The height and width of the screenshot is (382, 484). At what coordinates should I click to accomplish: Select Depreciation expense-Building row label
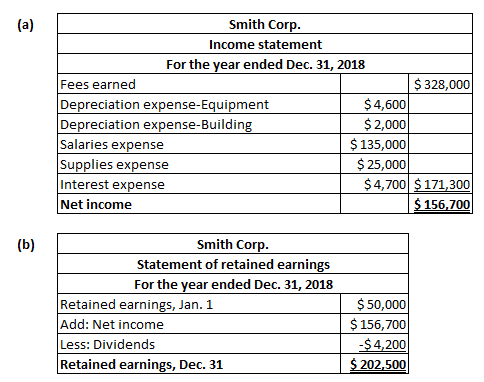[199, 124]
